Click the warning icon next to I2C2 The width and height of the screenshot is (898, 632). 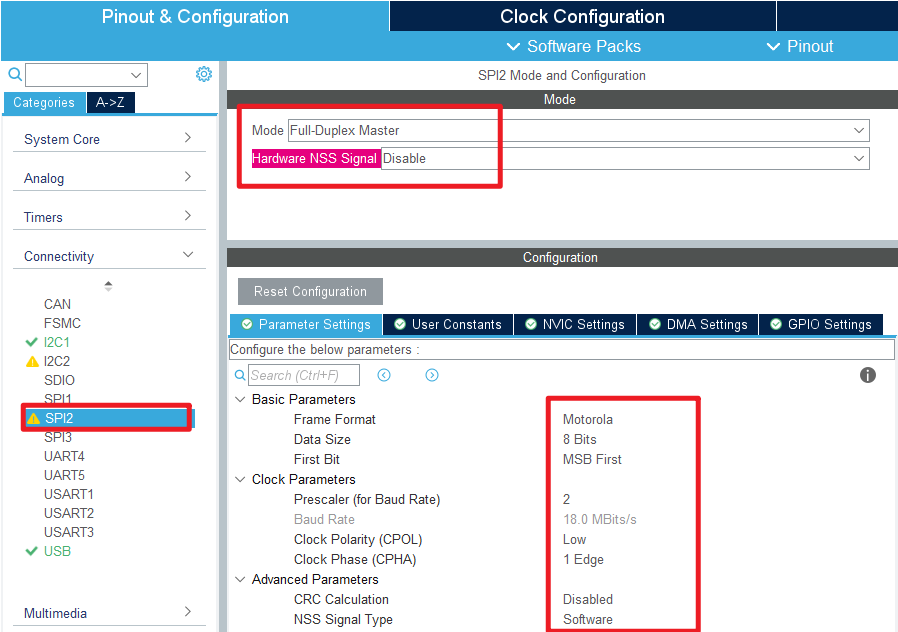click(32, 362)
